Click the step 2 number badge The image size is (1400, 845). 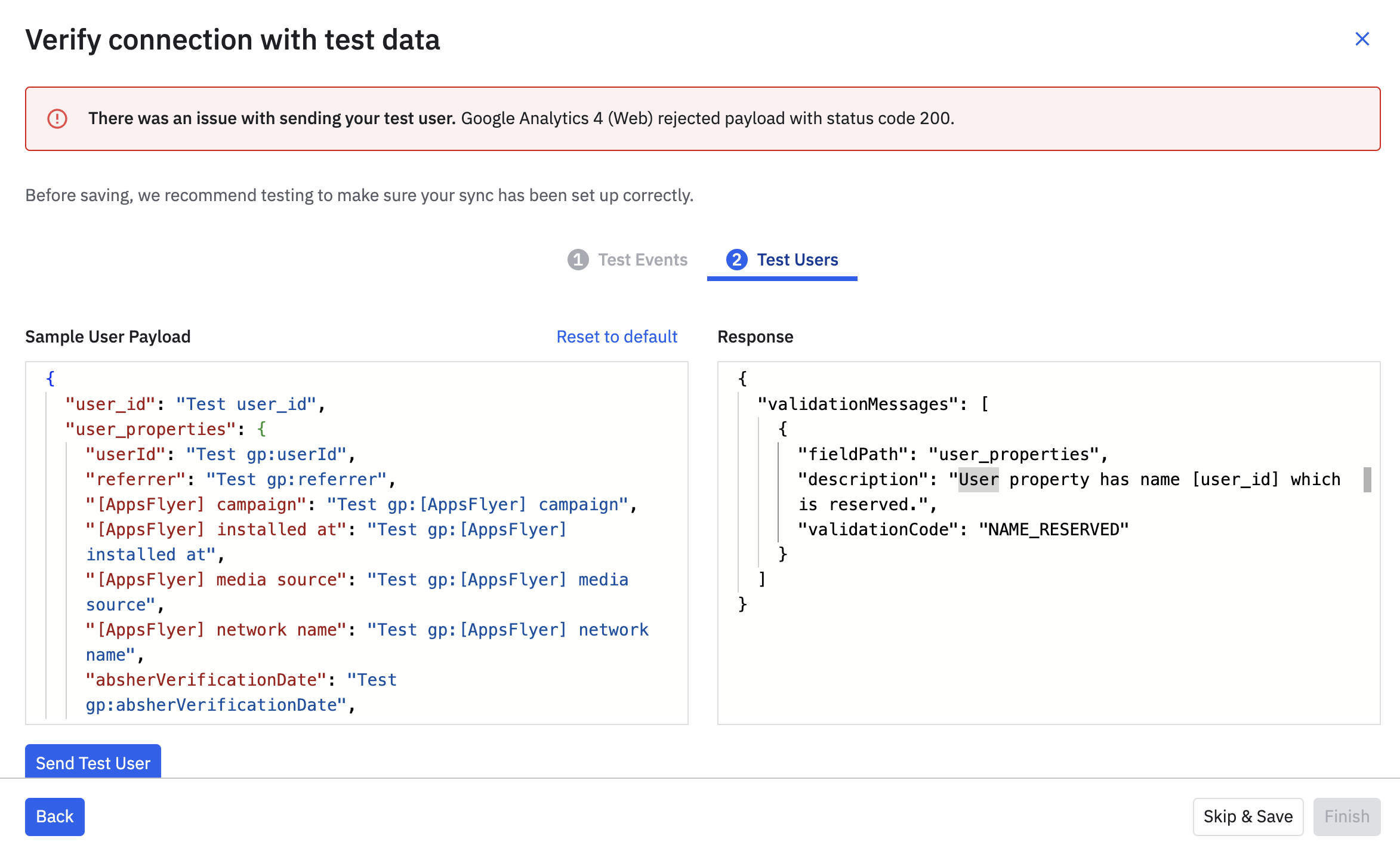coord(736,260)
